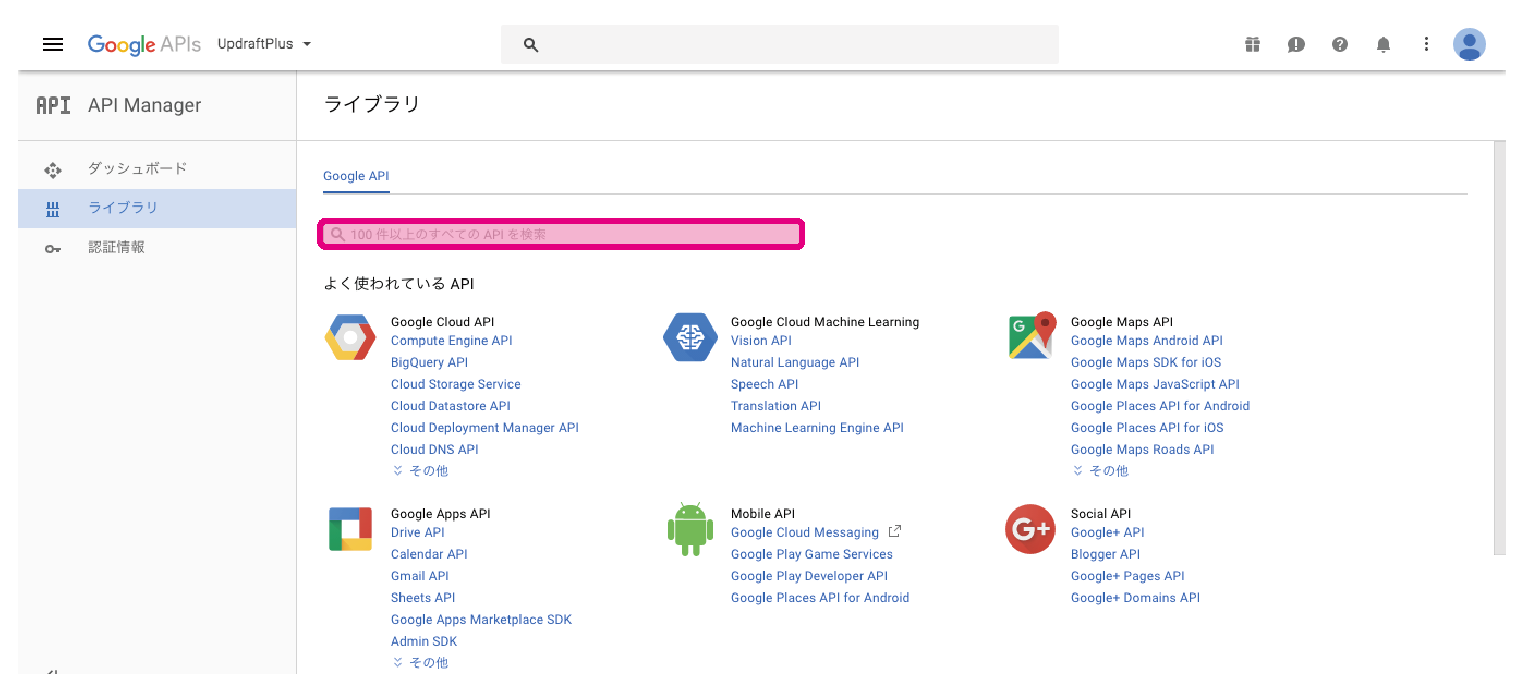Image resolution: width=1523 pixels, height=692 pixels.
Task: Open 認証情報 in the sidebar
Action: (157, 247)
